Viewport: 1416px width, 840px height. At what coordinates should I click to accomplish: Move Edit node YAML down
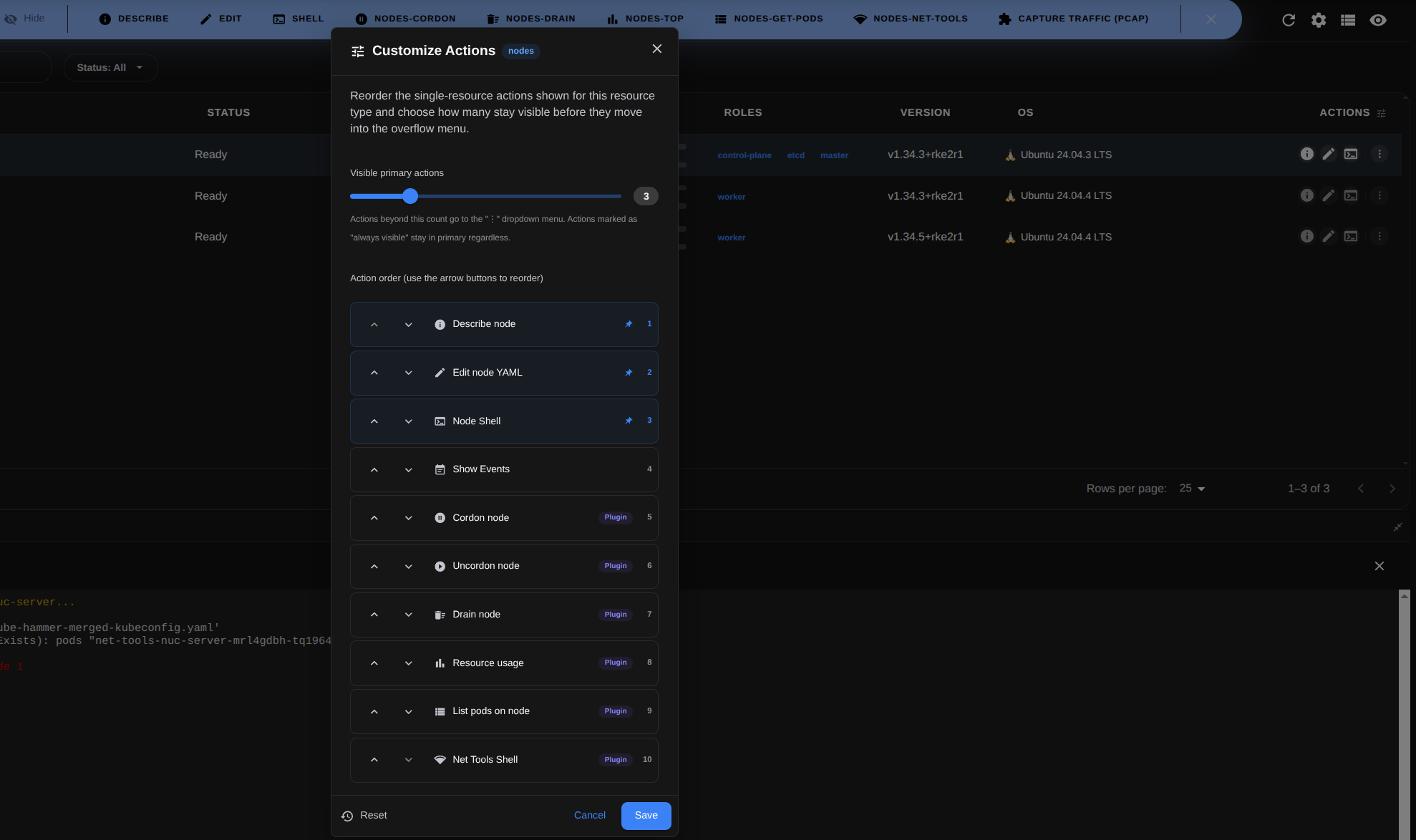tap(408, 373)
